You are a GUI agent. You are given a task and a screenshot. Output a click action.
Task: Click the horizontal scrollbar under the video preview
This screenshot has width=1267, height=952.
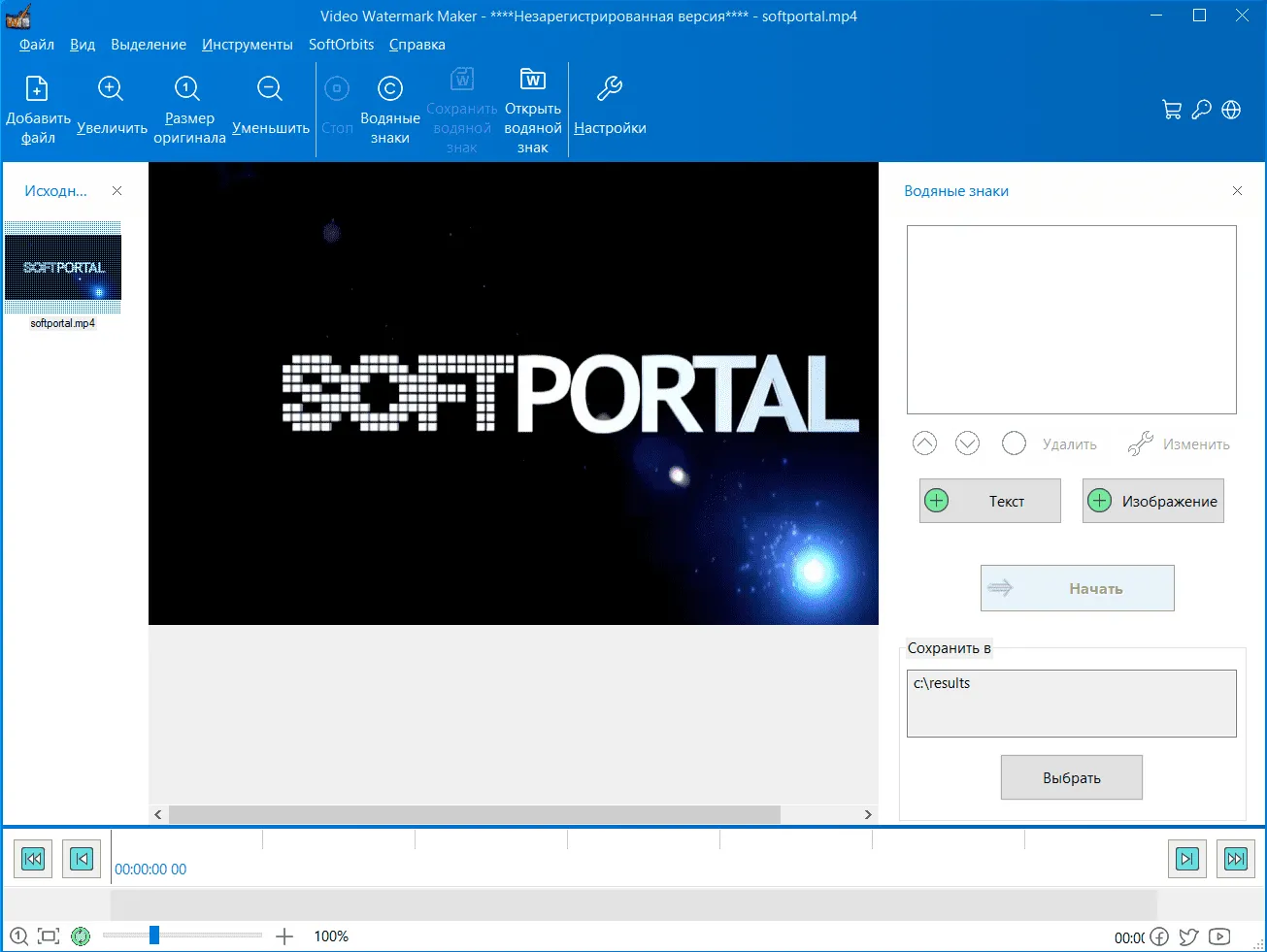coord(475,815)
